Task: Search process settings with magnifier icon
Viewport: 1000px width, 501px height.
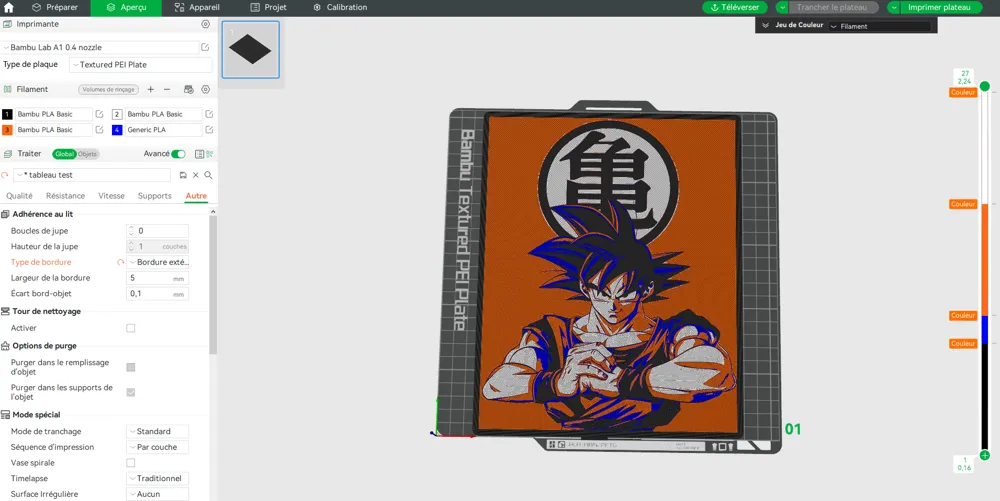Action: click(x=208, y=175)
